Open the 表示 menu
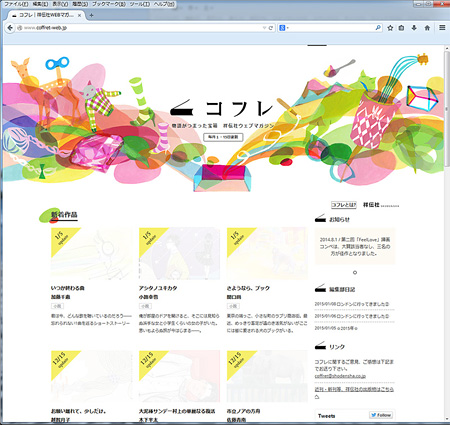450x425 pixels. tap(60, 4)
